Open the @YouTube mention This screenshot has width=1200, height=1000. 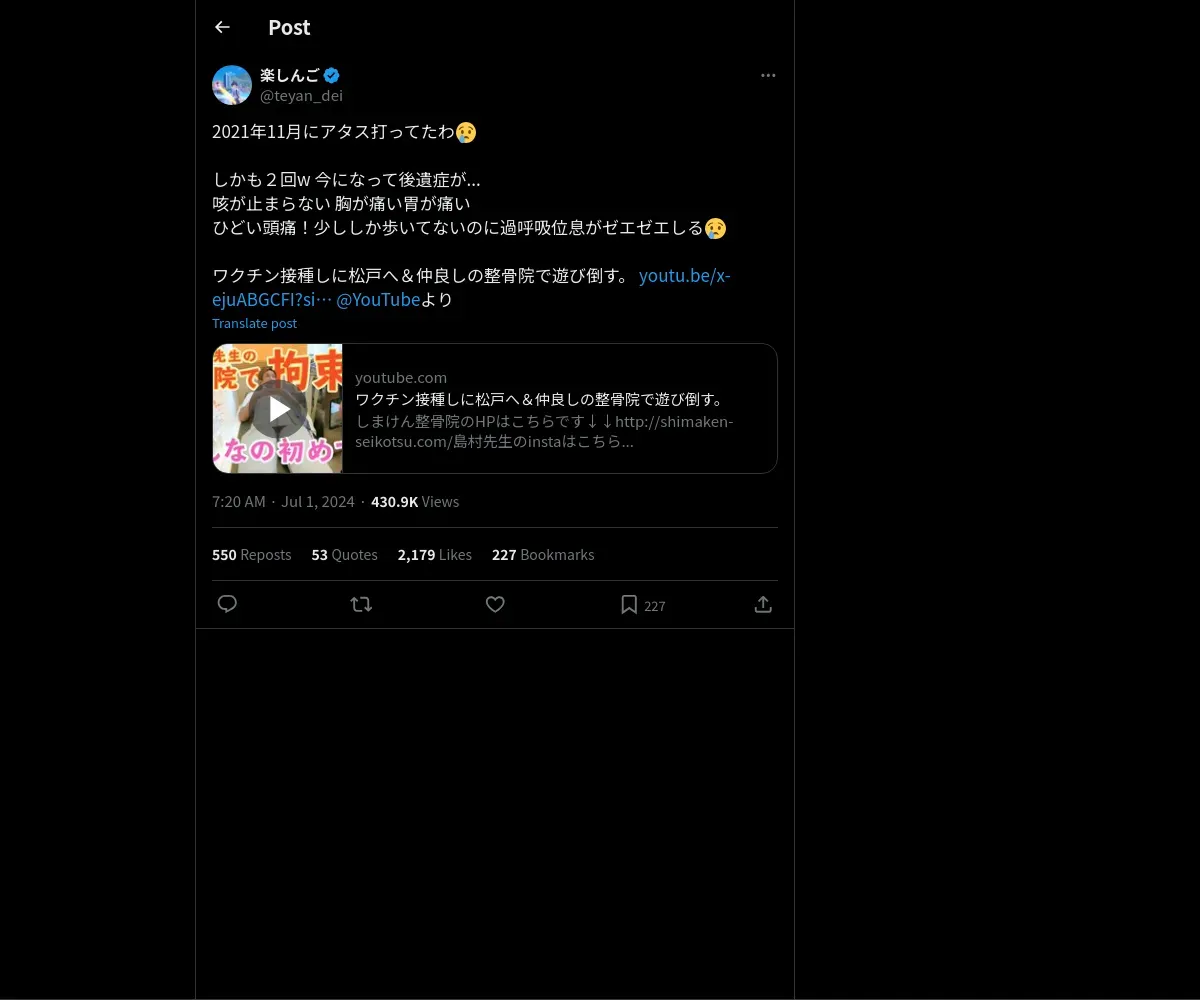pyautogui.click(x=378, y=299)
